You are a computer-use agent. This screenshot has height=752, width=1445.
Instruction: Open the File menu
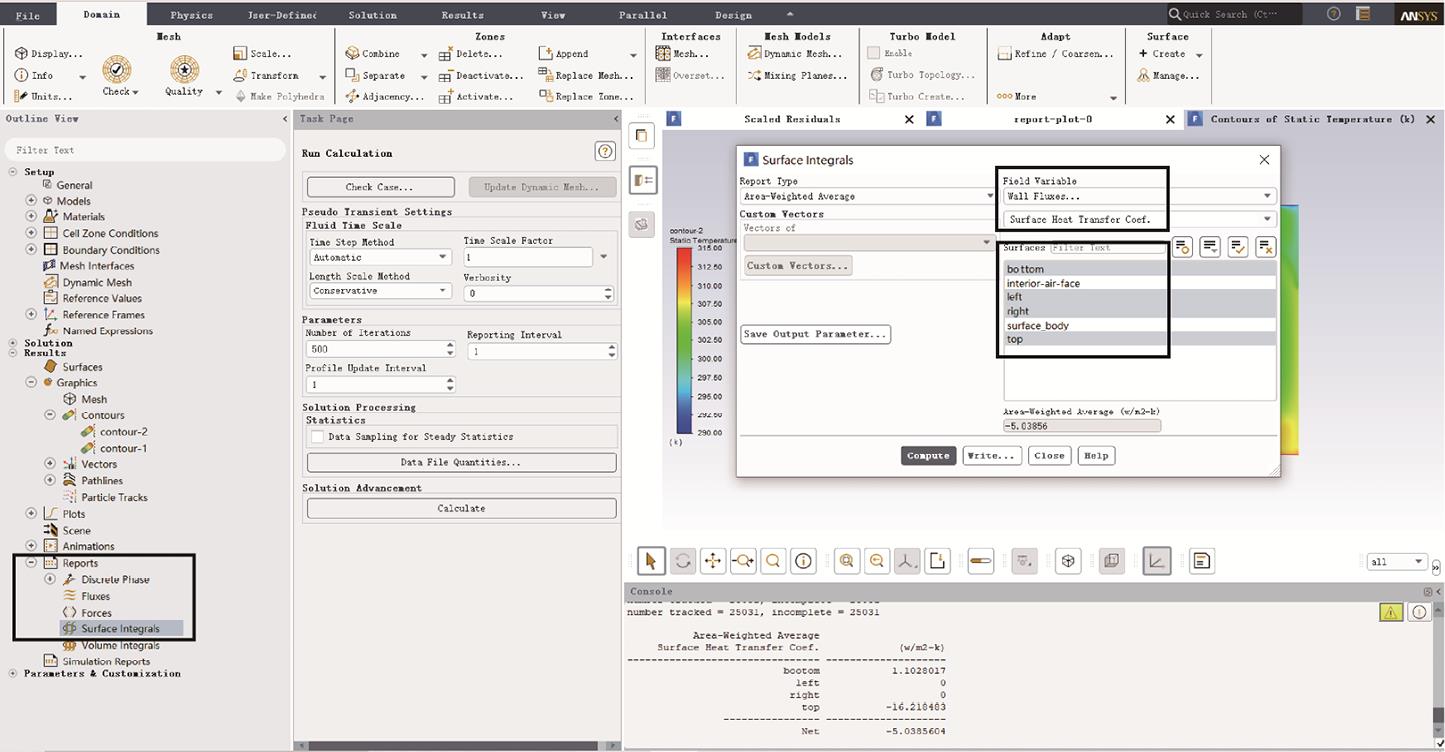(x=28, y=15)
